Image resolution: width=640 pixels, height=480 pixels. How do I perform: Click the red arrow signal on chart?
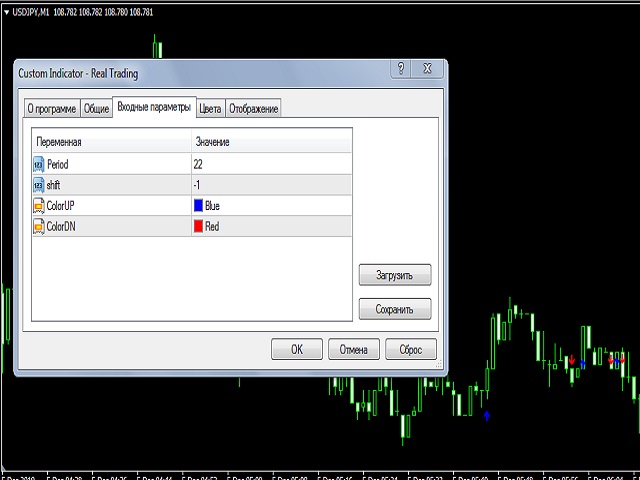click(571, 360)
